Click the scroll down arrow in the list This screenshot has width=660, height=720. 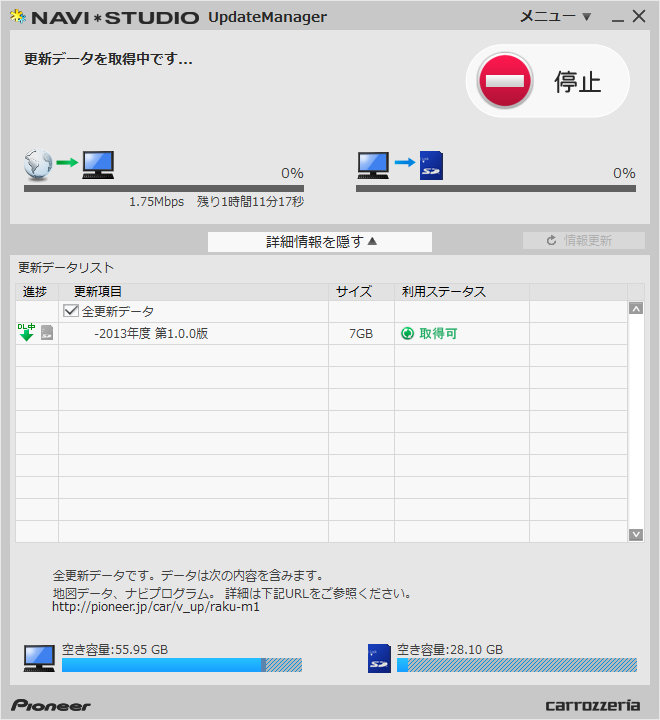636,534
